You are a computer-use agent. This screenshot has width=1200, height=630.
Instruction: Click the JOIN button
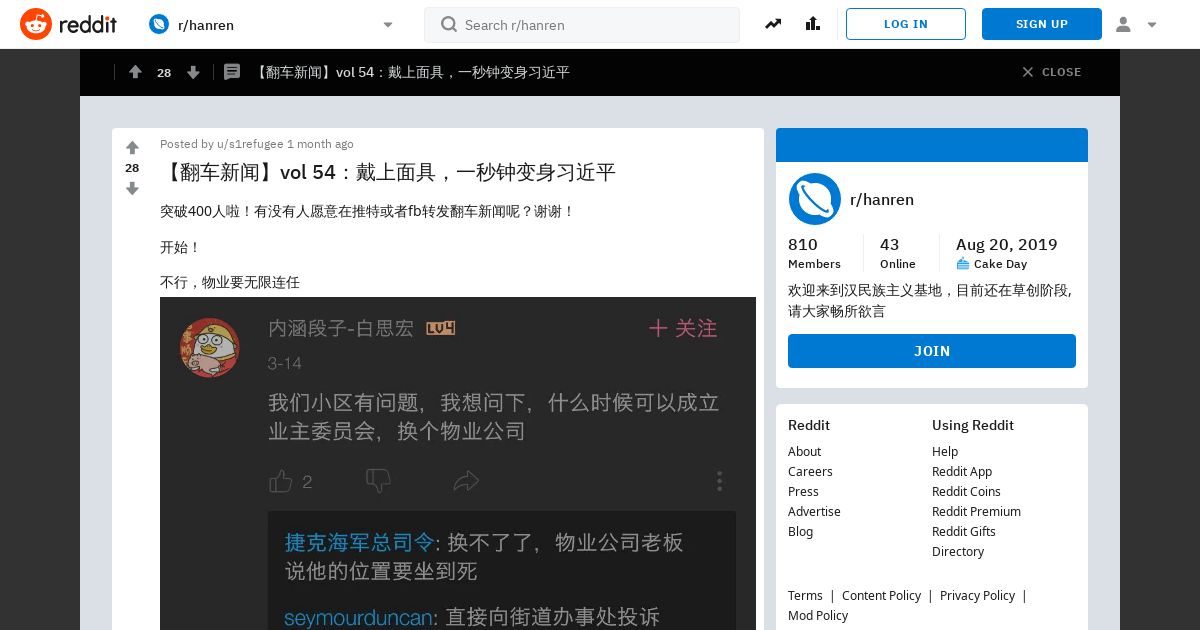[932, 351]
